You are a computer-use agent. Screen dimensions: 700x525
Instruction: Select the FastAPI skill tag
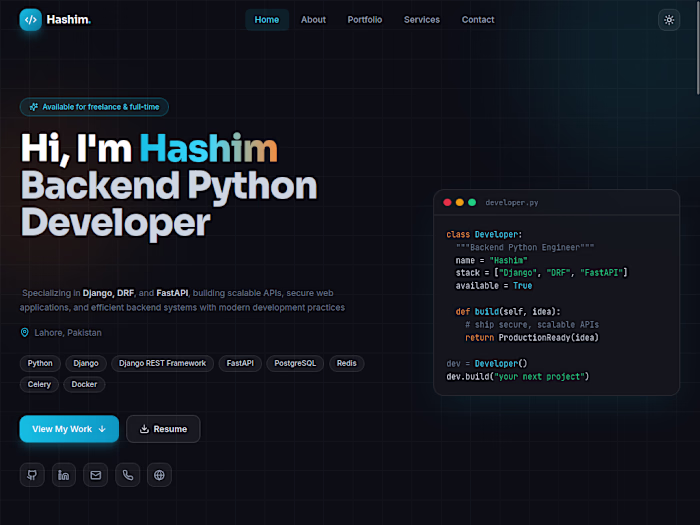(x=240, y=363)
